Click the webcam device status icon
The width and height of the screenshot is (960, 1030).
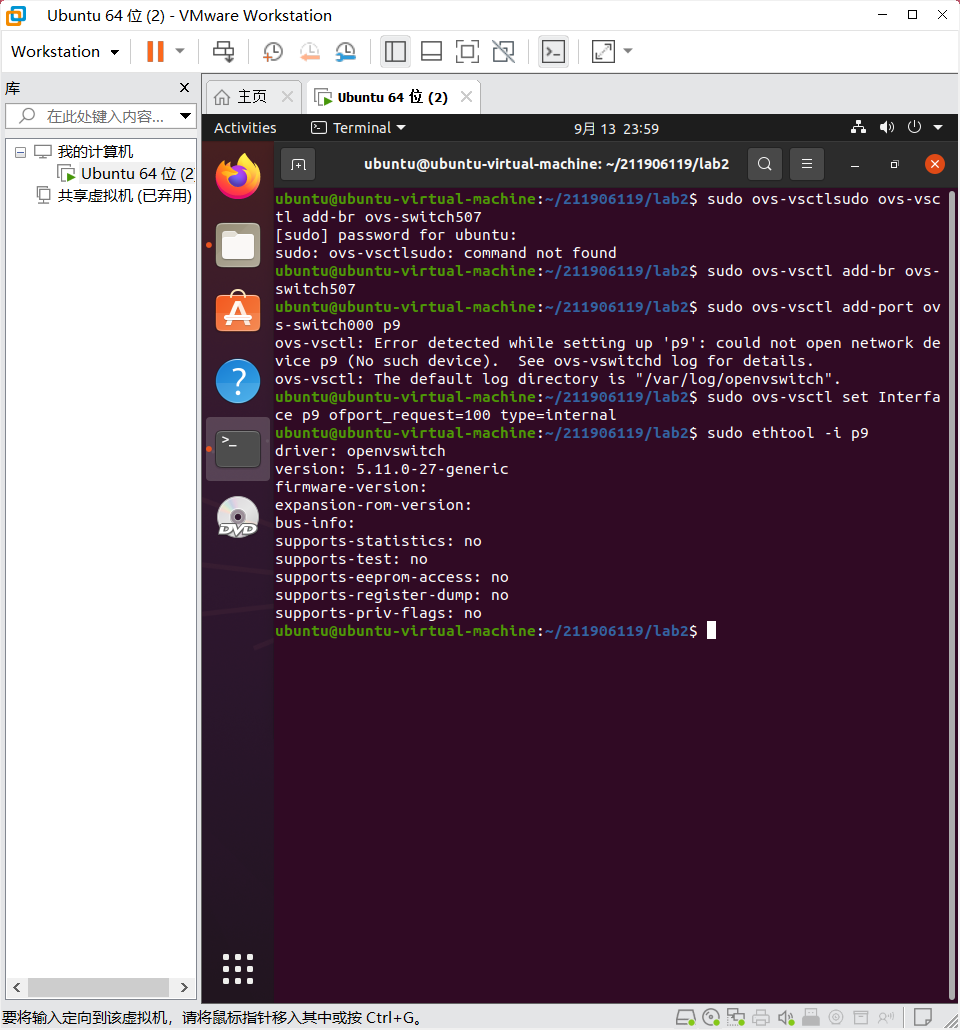836,1018
